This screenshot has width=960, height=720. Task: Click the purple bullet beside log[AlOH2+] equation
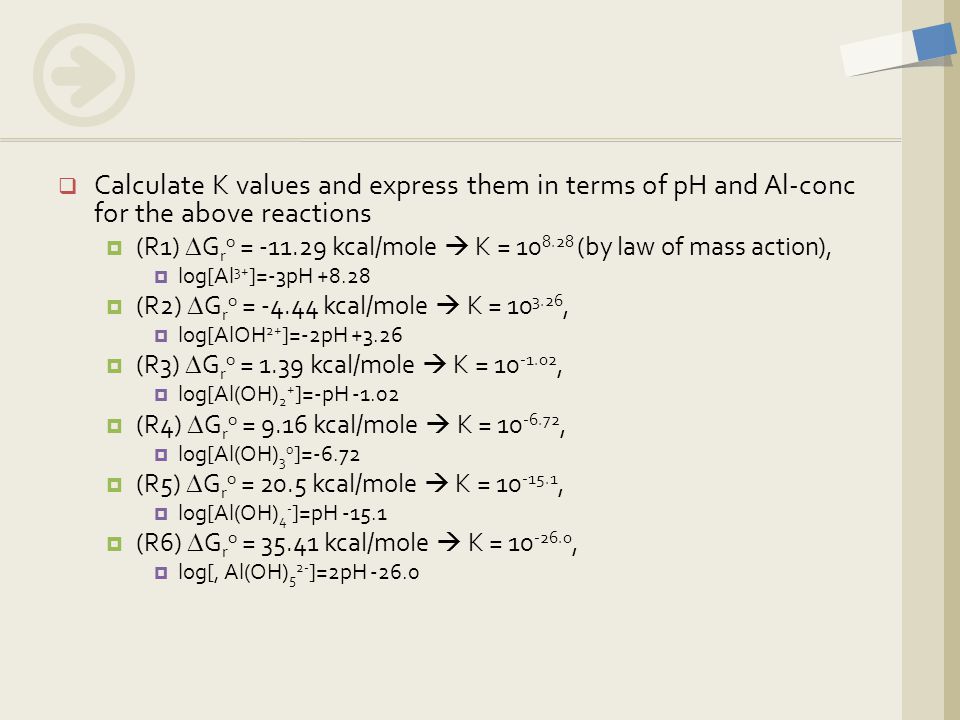(x=161, y=336)
